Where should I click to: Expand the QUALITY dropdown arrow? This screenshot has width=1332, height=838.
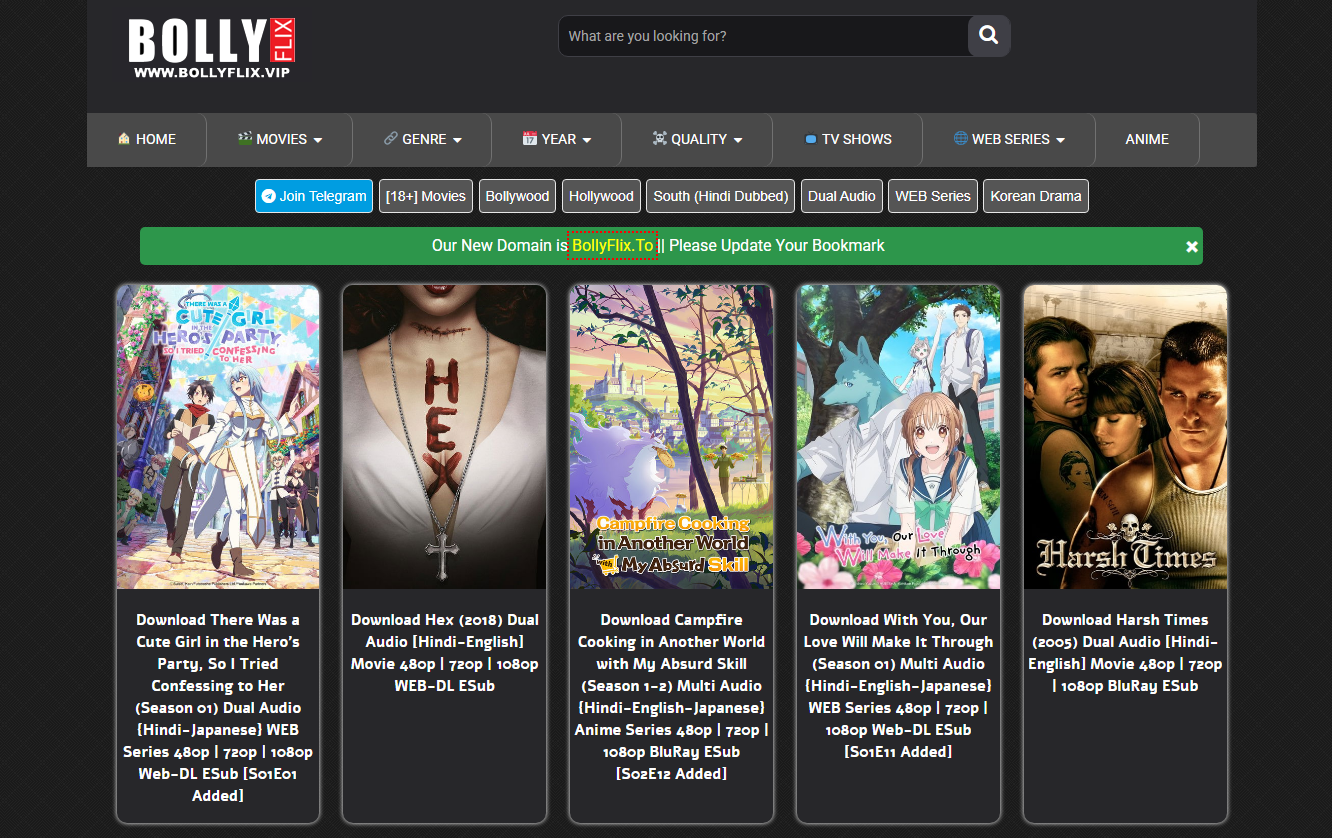pos(738,140)
